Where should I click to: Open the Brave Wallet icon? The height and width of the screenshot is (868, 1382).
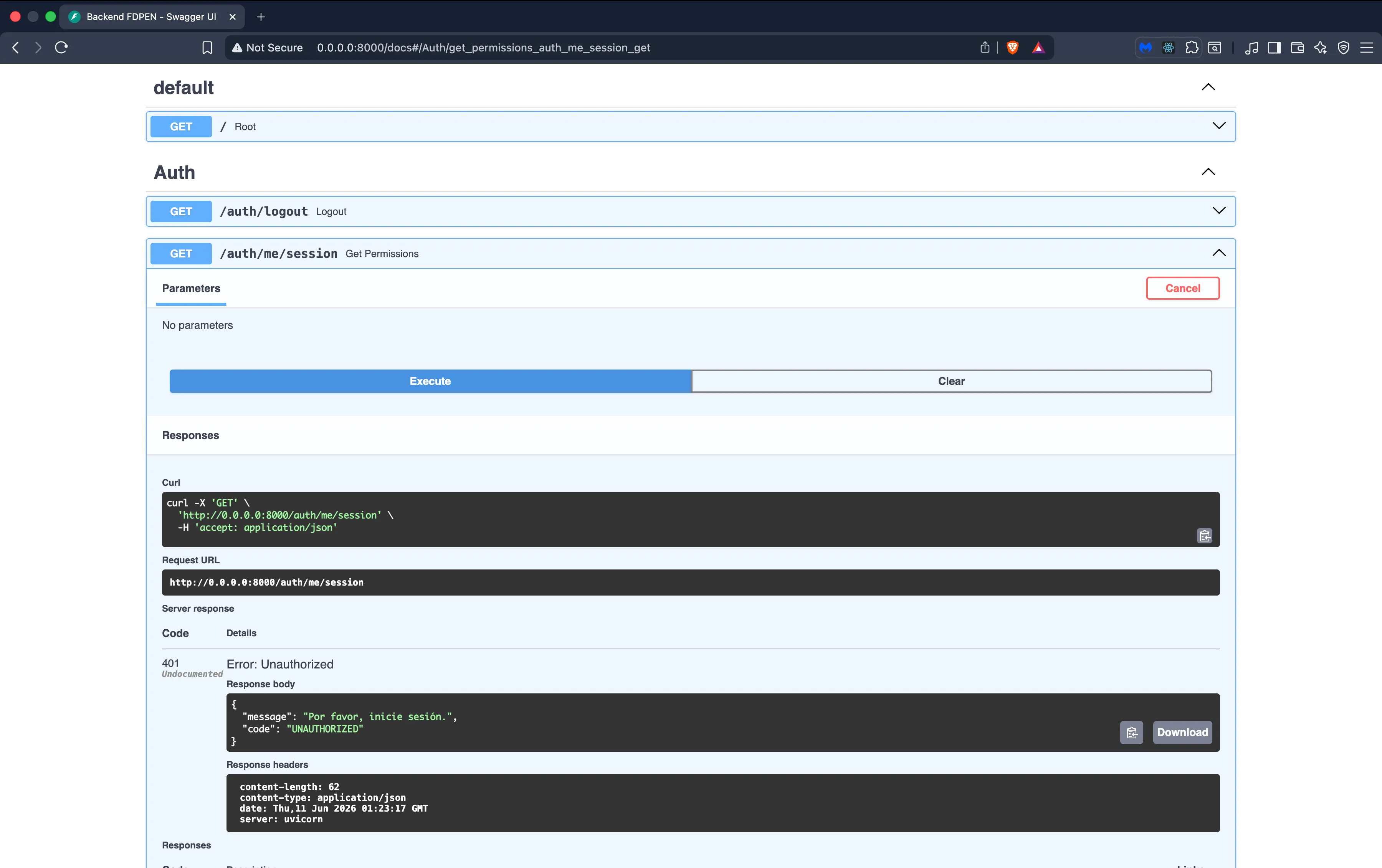click(1298, 48)
